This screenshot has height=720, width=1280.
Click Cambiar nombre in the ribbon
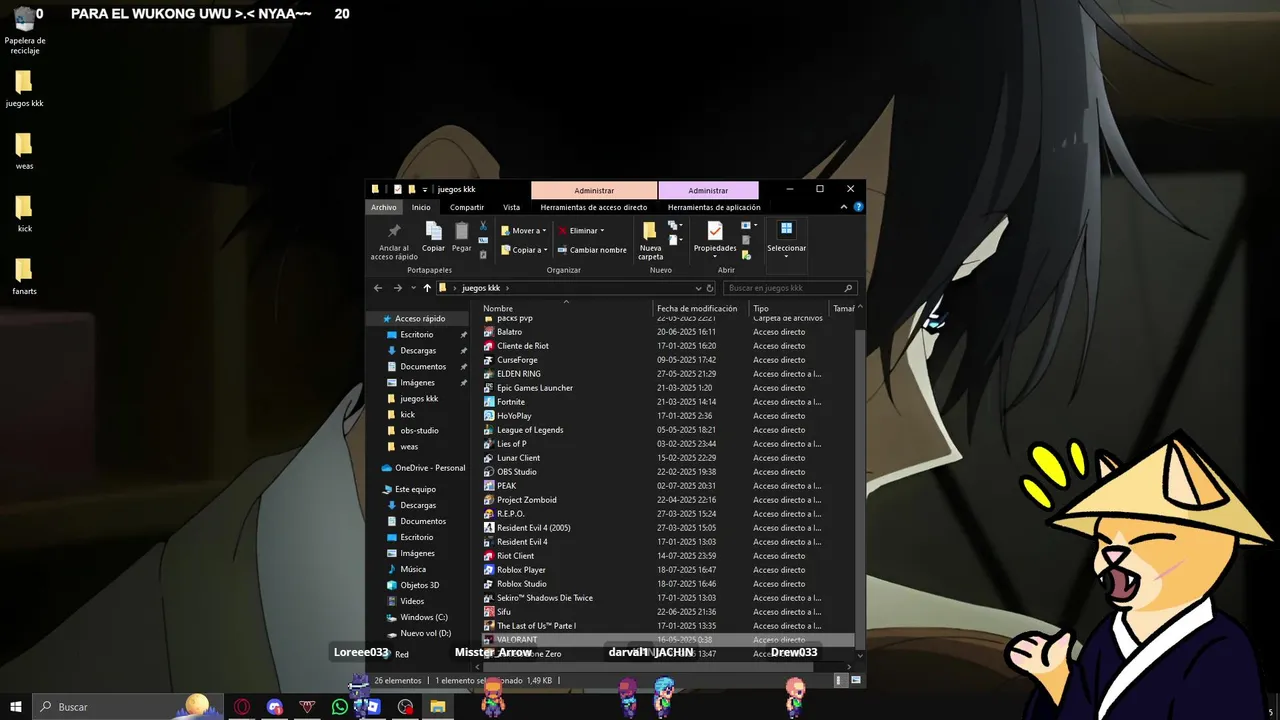coord(592,250)
